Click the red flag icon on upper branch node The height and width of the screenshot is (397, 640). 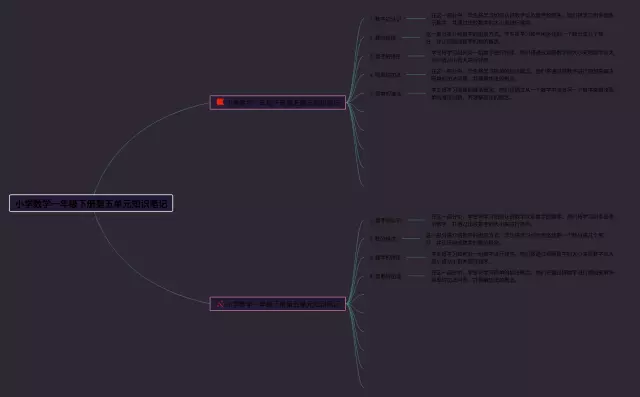[220, 102]
